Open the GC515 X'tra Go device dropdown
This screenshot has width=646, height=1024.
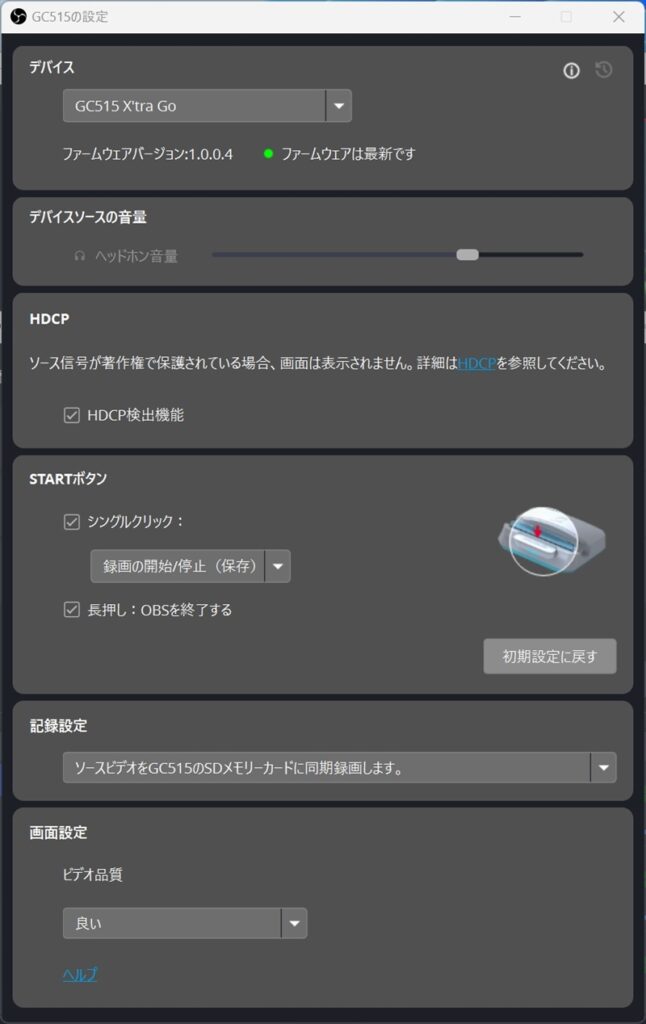(207, 106)
